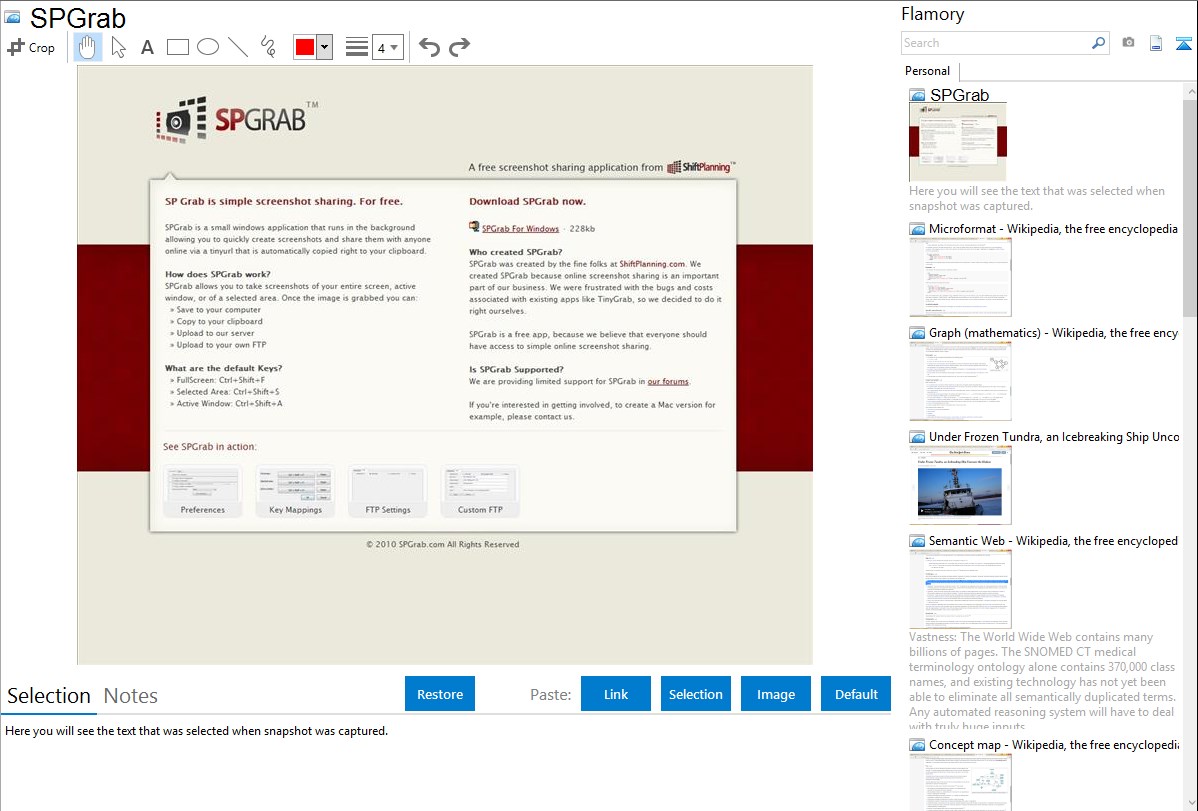Screen dimensions: 1198x811
Task: Open the SPGrab snapshot thumbnail in Flamory
Action: [x=958, y=142]
